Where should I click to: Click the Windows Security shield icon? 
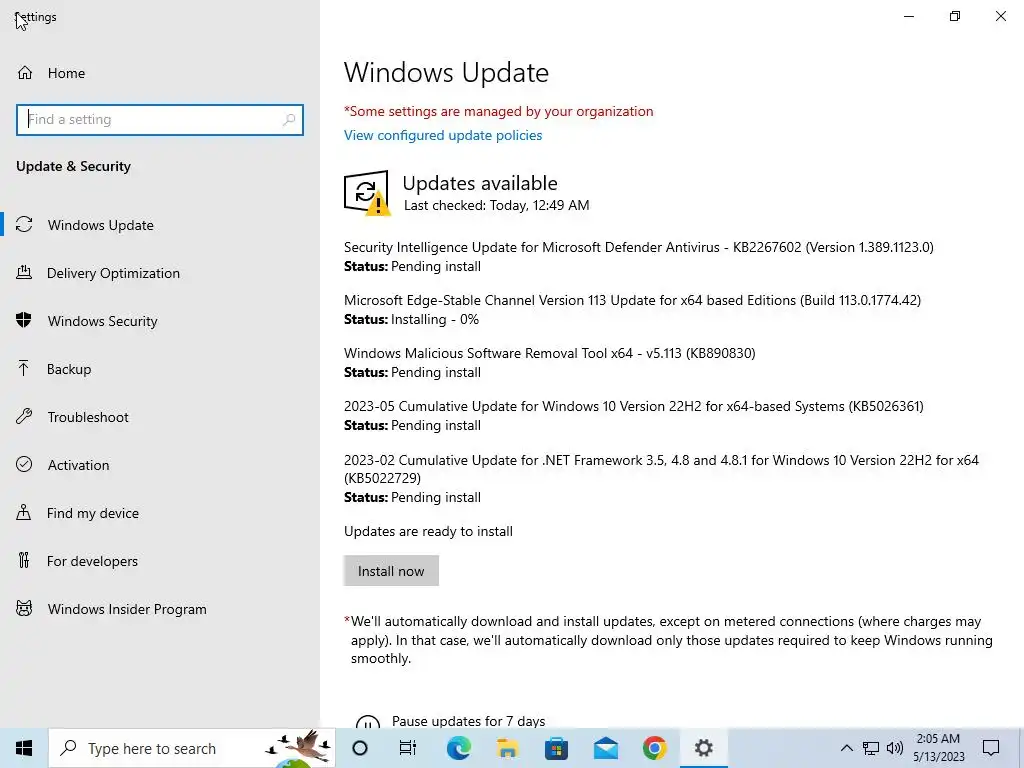click(x=24, y=321)
